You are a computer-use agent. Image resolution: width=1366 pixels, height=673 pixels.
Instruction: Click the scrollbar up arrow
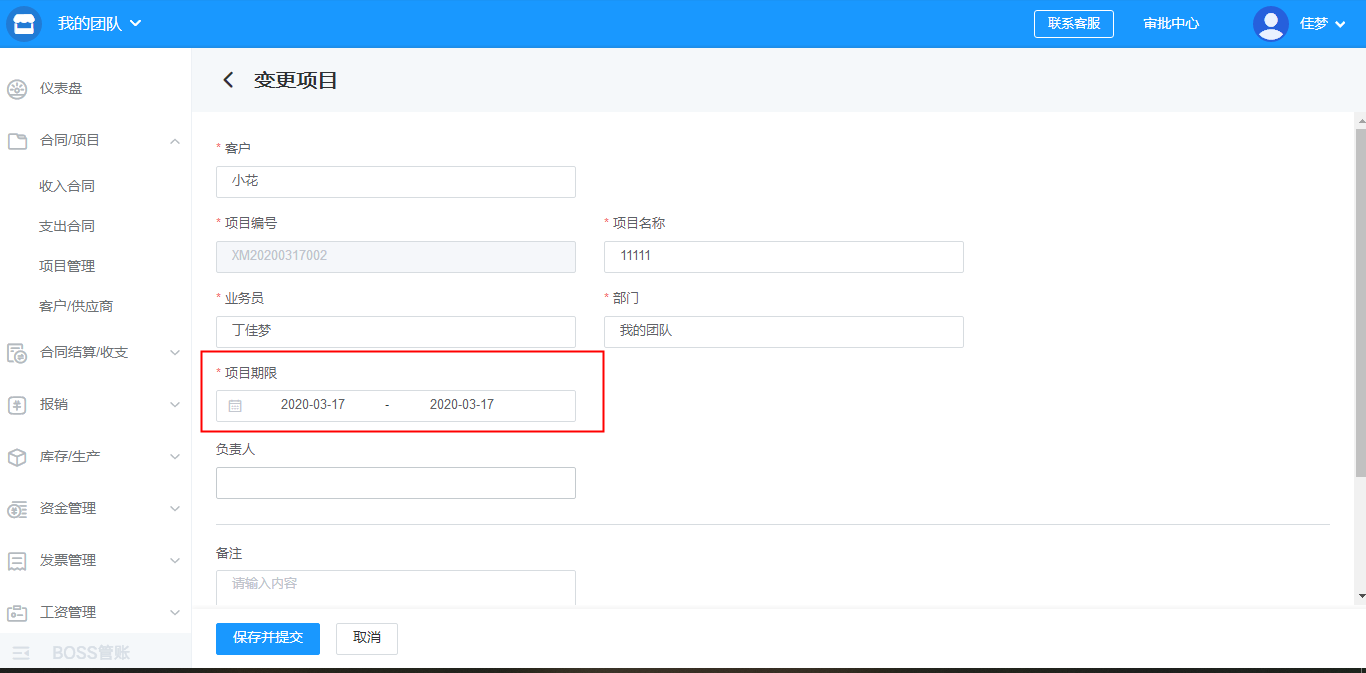click(x=1360, y=119)
